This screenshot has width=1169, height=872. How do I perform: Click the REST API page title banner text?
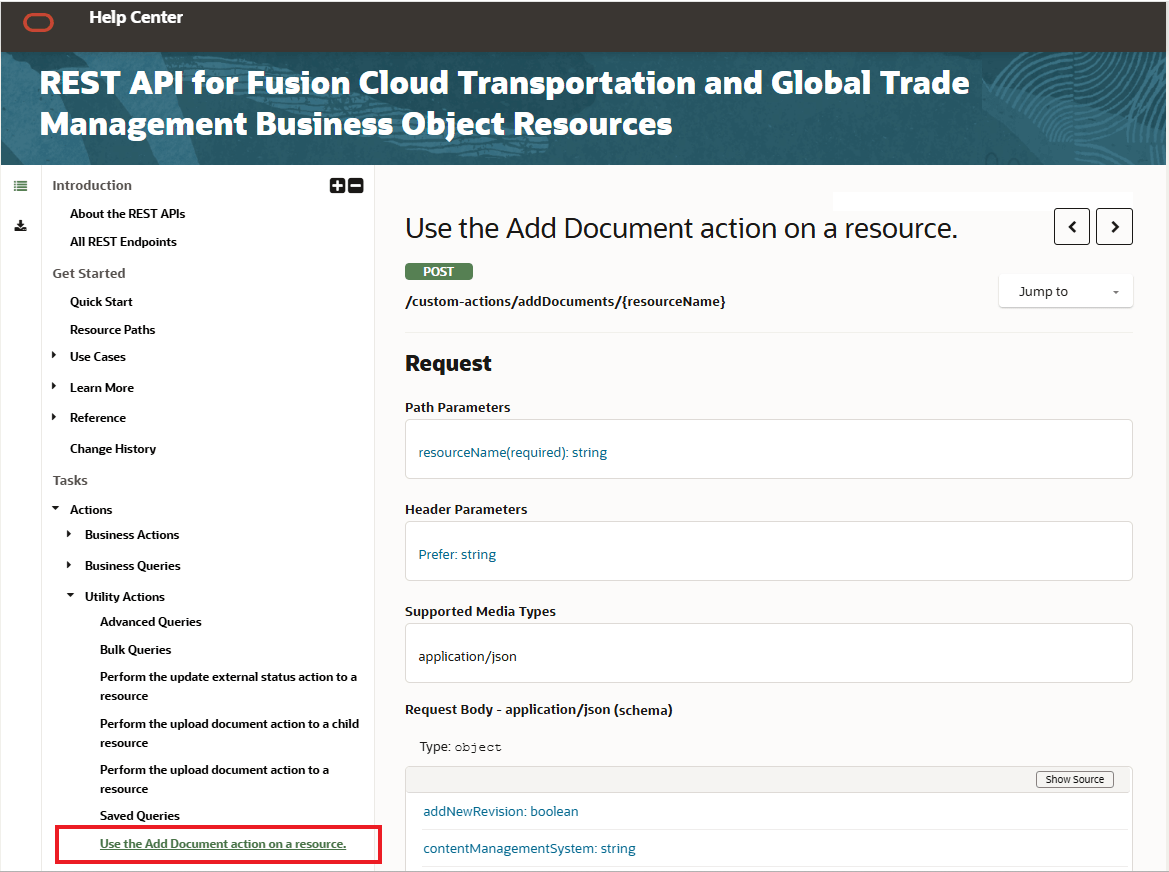[x=504, y=104]
